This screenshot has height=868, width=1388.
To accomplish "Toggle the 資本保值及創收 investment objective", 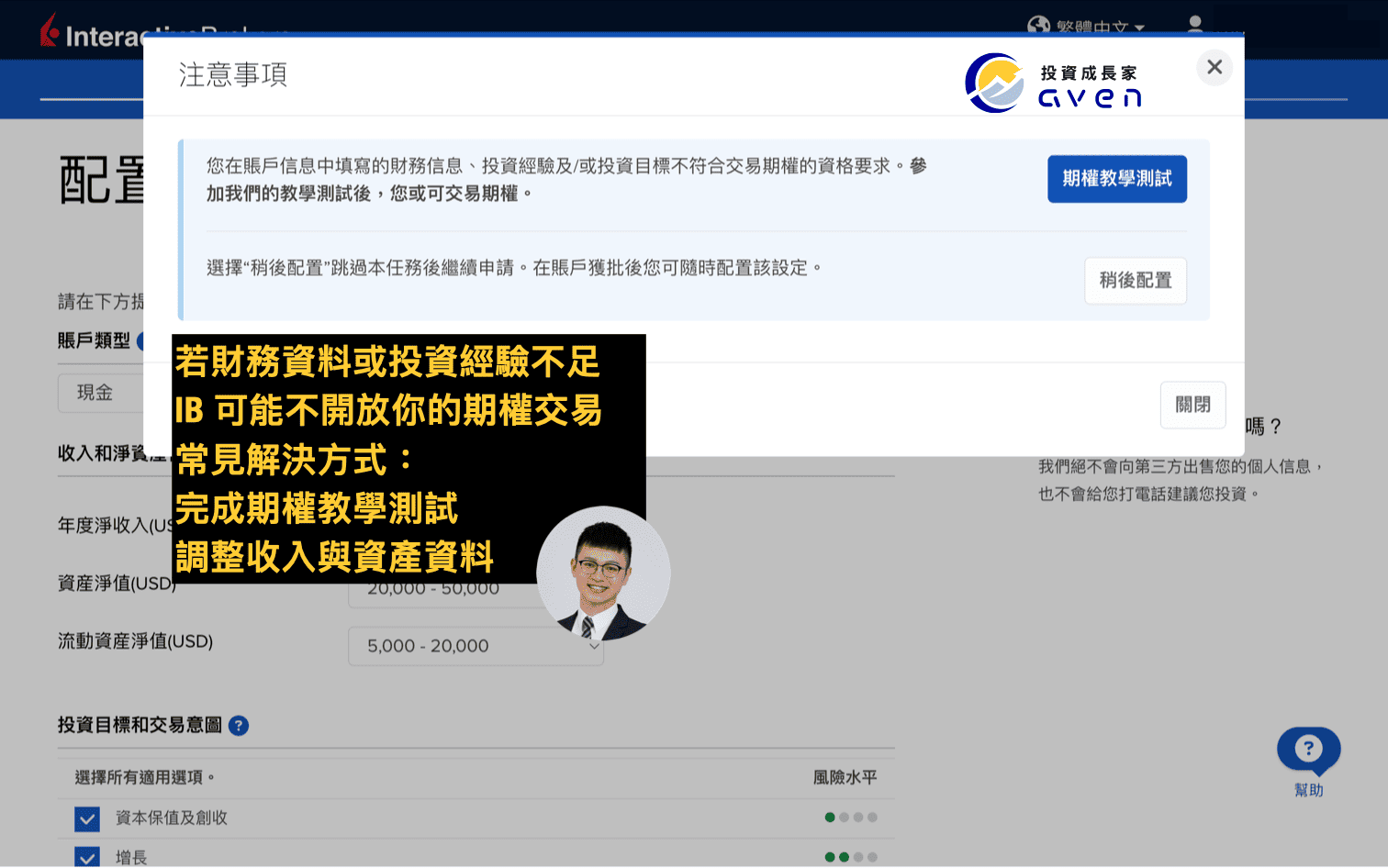I will tap(86, 818).
